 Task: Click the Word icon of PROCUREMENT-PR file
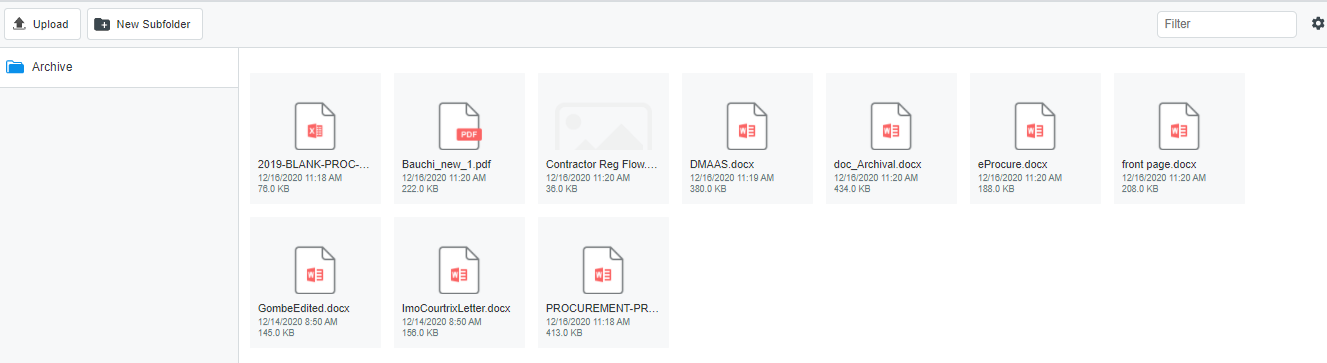(x=603, y=270)
